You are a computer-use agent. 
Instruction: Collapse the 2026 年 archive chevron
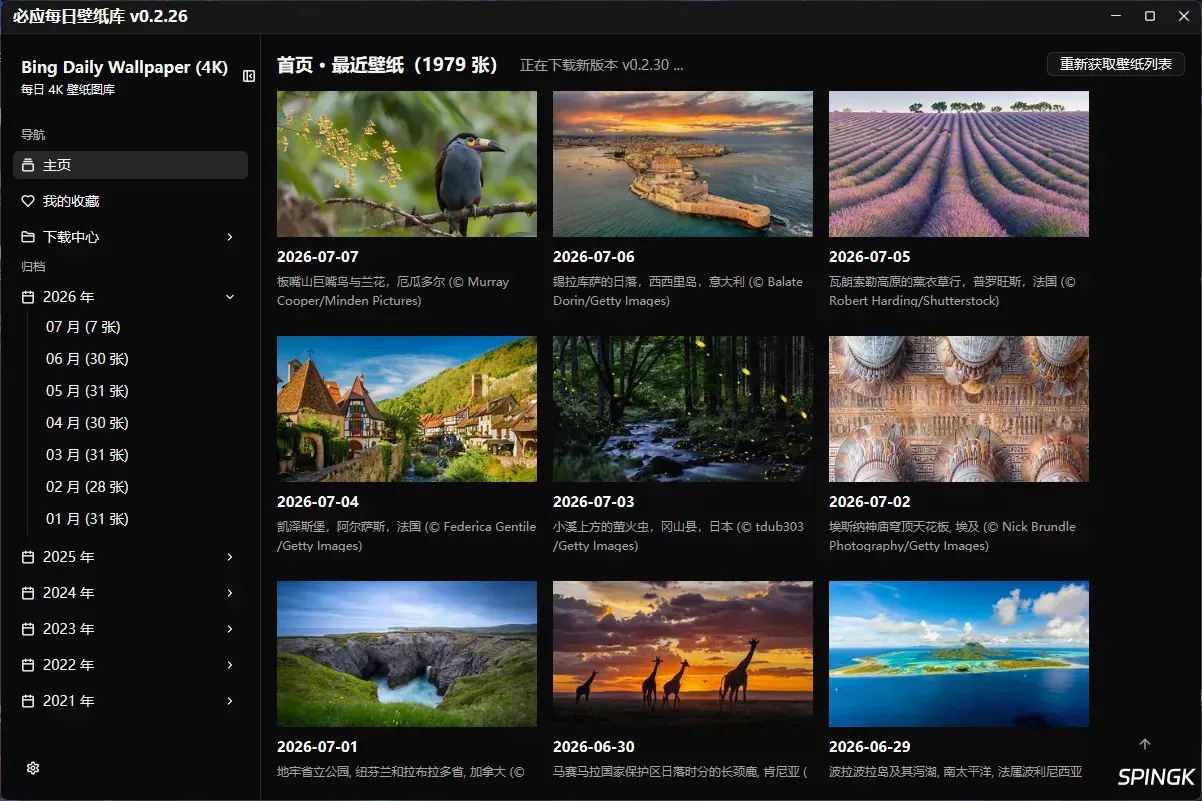pos(230,297)
